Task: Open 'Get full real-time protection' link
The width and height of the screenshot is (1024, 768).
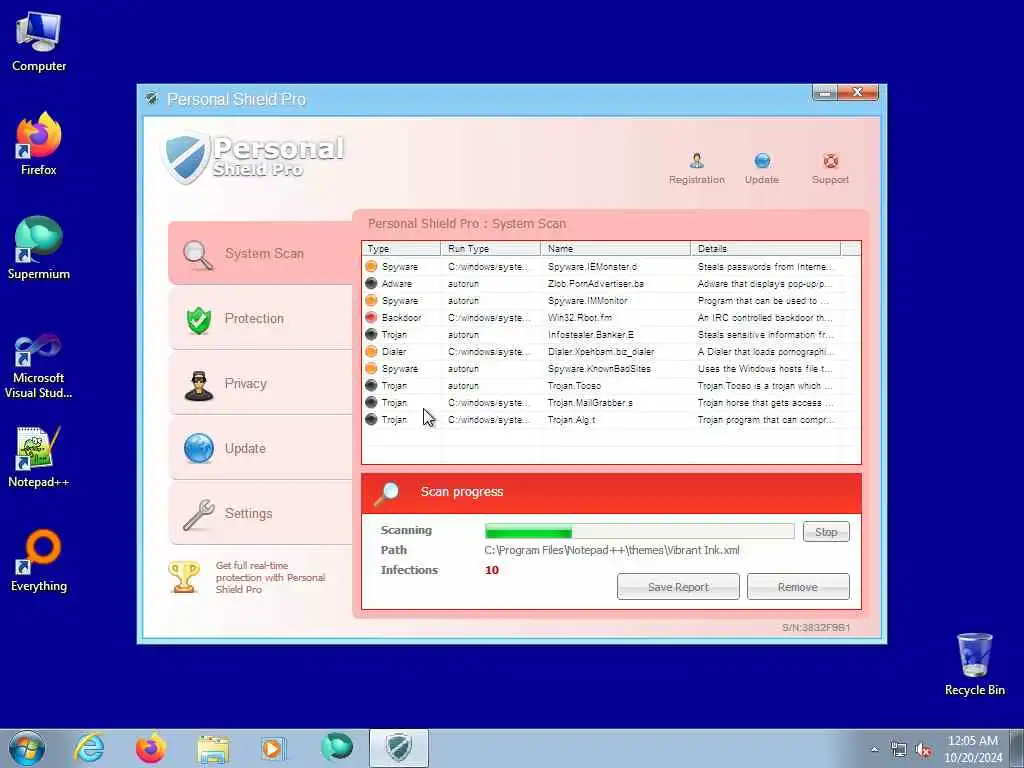Action: point(270,577)
